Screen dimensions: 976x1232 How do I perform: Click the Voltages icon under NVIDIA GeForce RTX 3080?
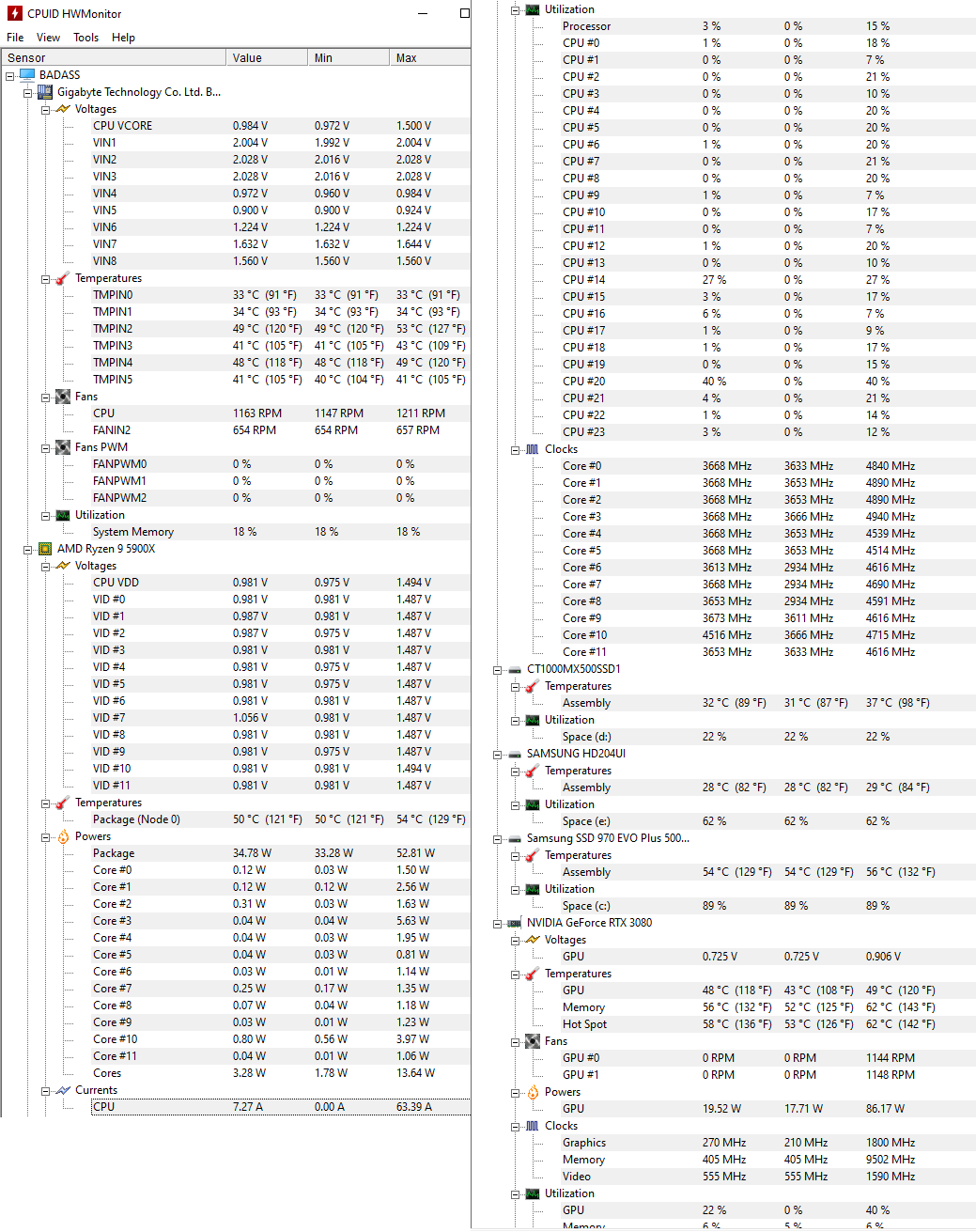533,940
